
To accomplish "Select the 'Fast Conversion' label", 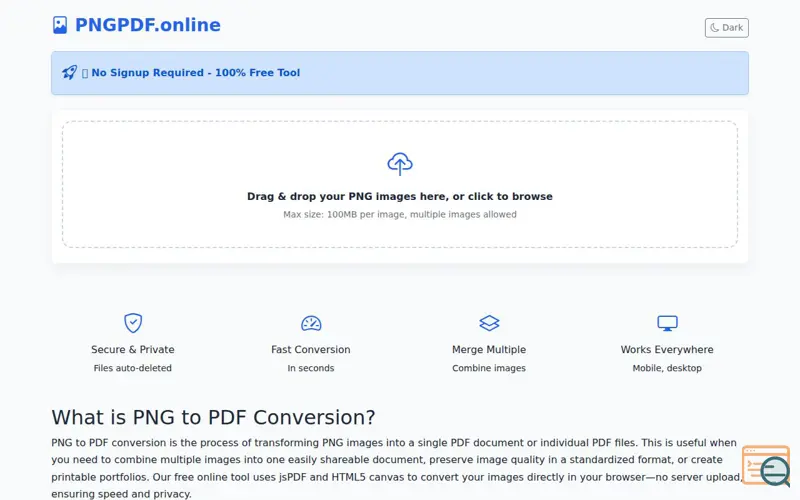I will point(311,349).
